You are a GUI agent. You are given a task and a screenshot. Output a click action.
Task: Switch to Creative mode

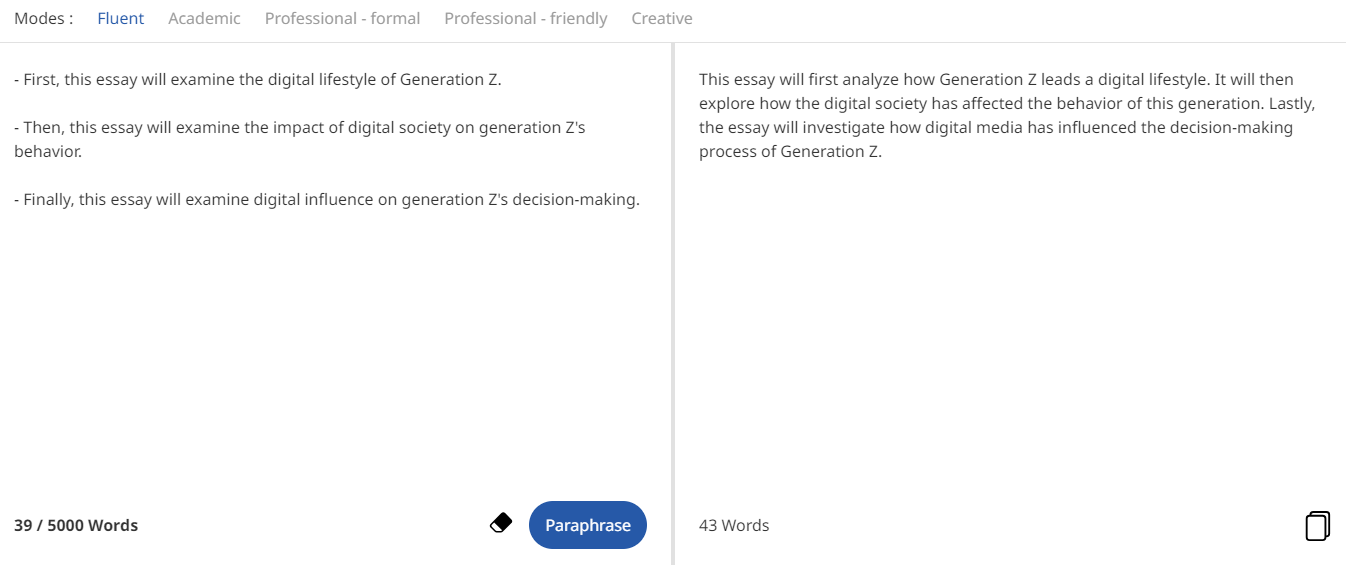click(662, 18)
